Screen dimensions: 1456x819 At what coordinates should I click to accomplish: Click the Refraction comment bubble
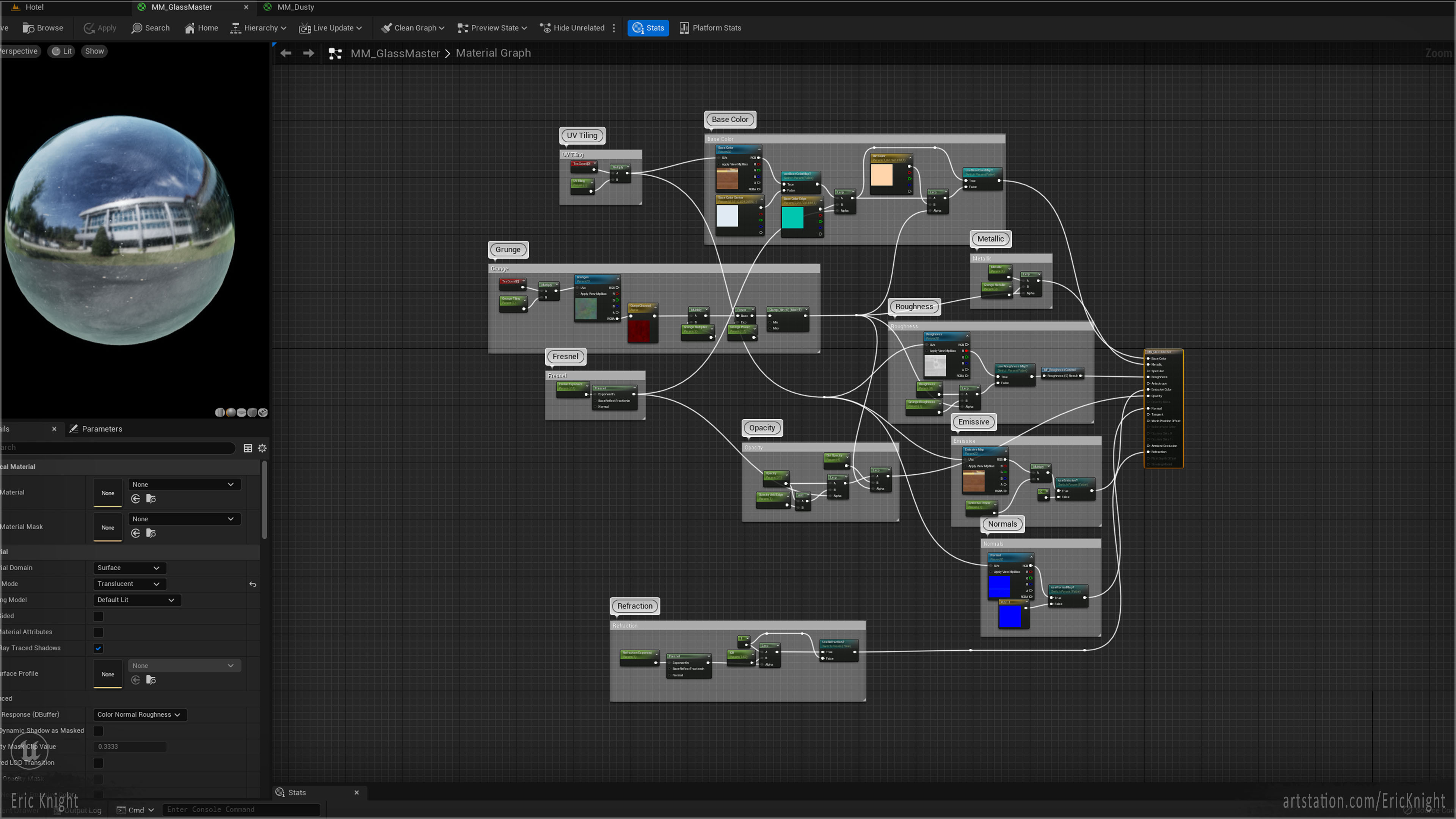635,606
